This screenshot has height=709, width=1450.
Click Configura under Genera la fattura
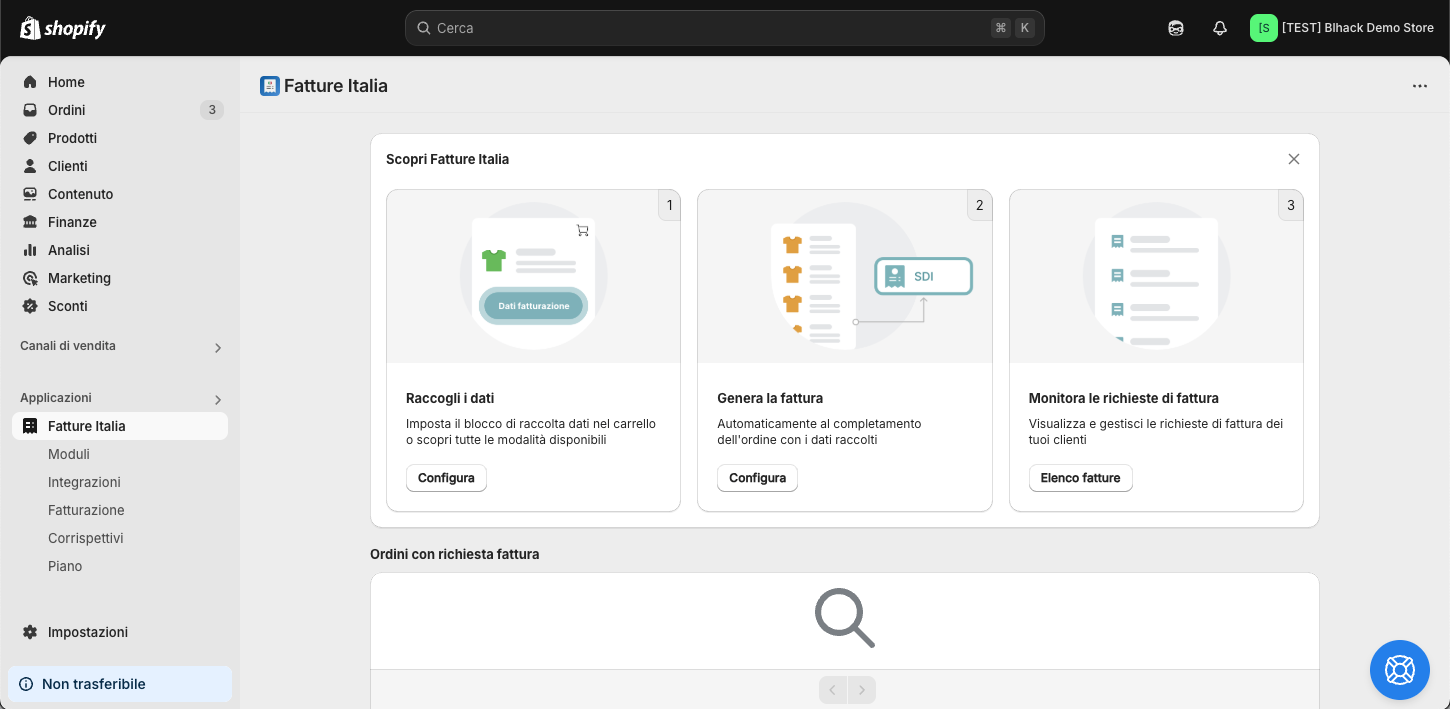click(x=757, y=478)
